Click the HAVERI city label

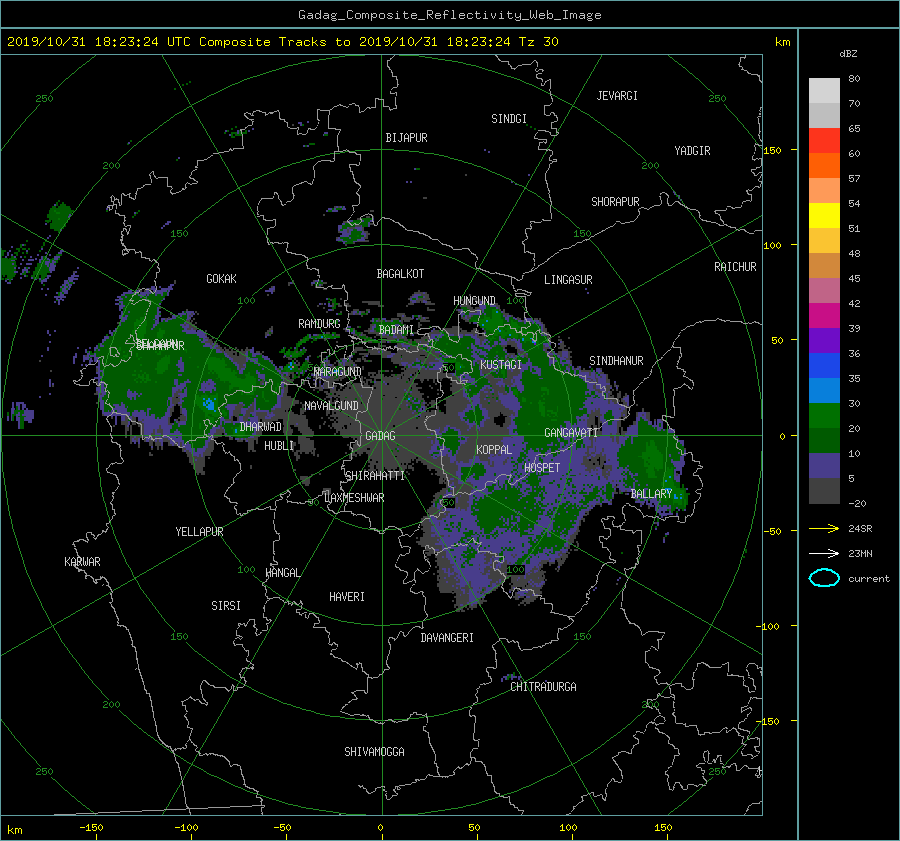[x=347, y=597]
